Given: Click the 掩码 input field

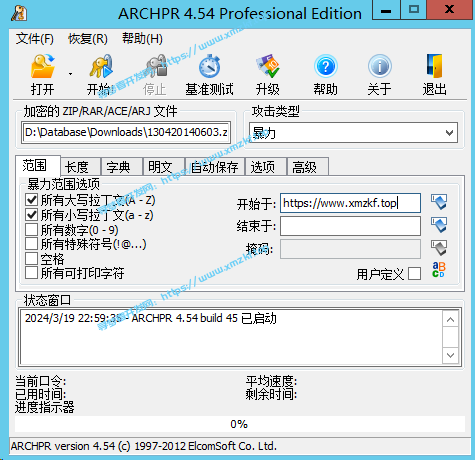Looking at the screenshot, I should click(x=350, y=249).
